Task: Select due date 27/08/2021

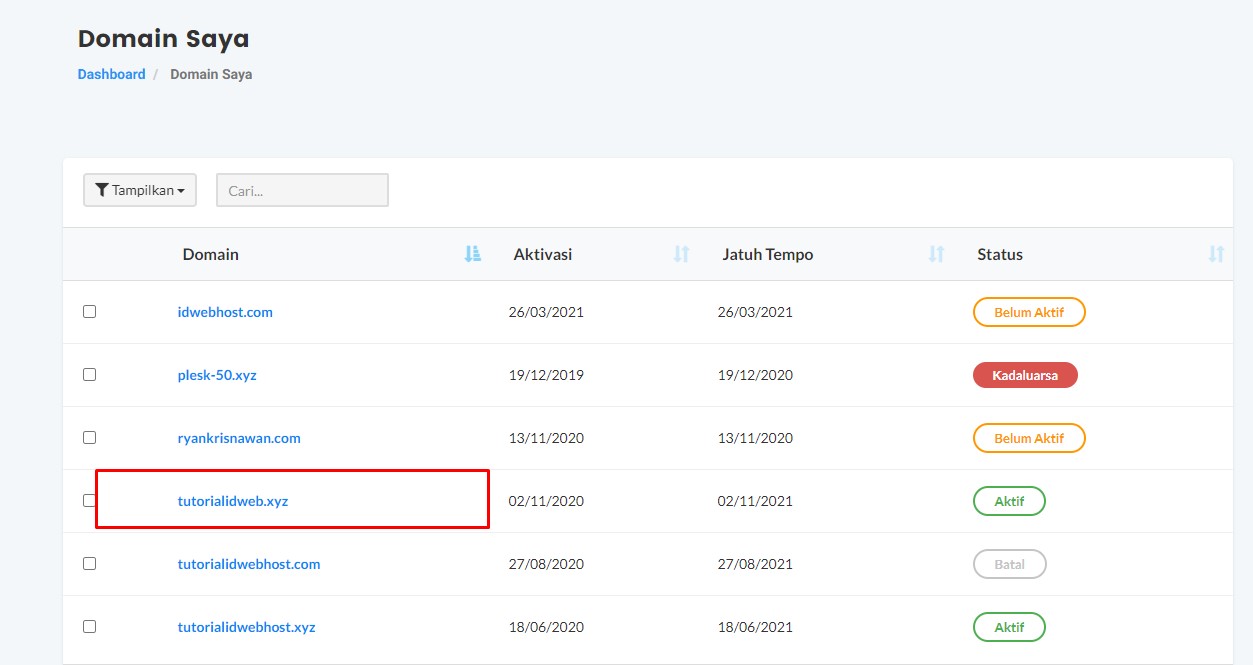Action: pos(755,564)
